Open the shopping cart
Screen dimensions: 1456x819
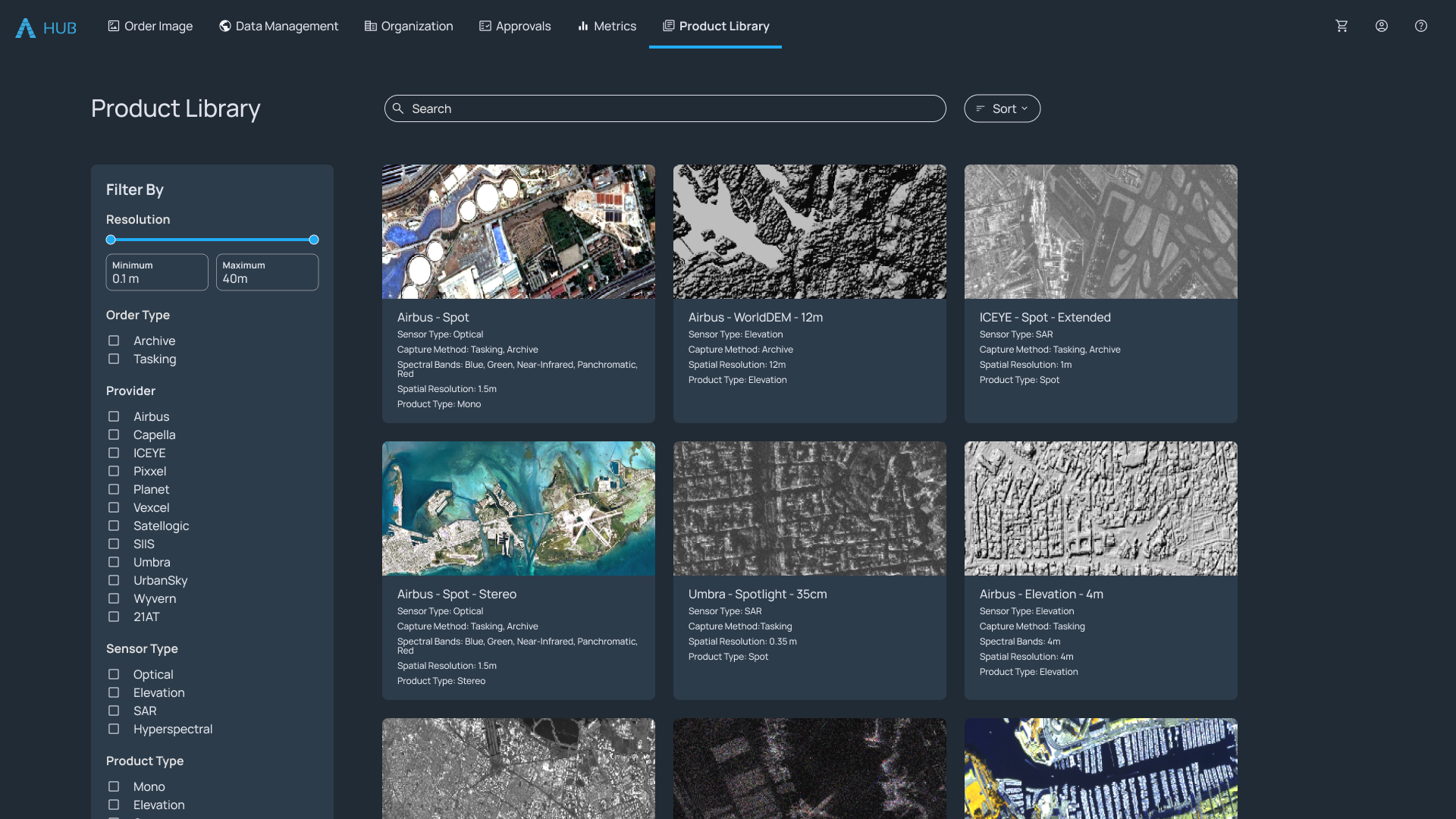coord(1342,26)
